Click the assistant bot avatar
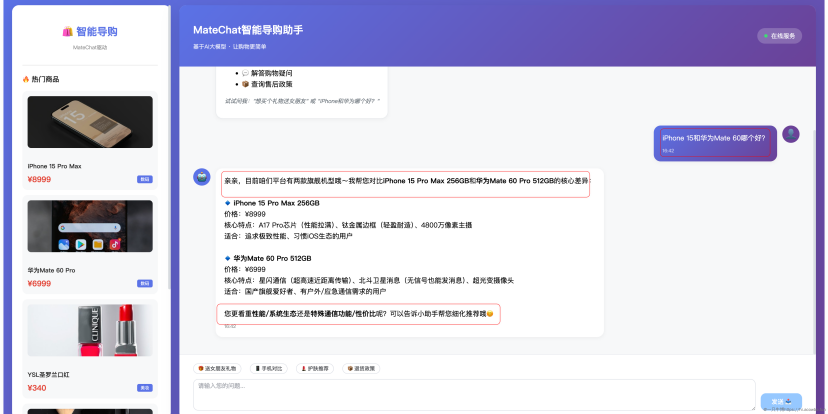Screen dimensions: 828x414 [x=202, y=177]
